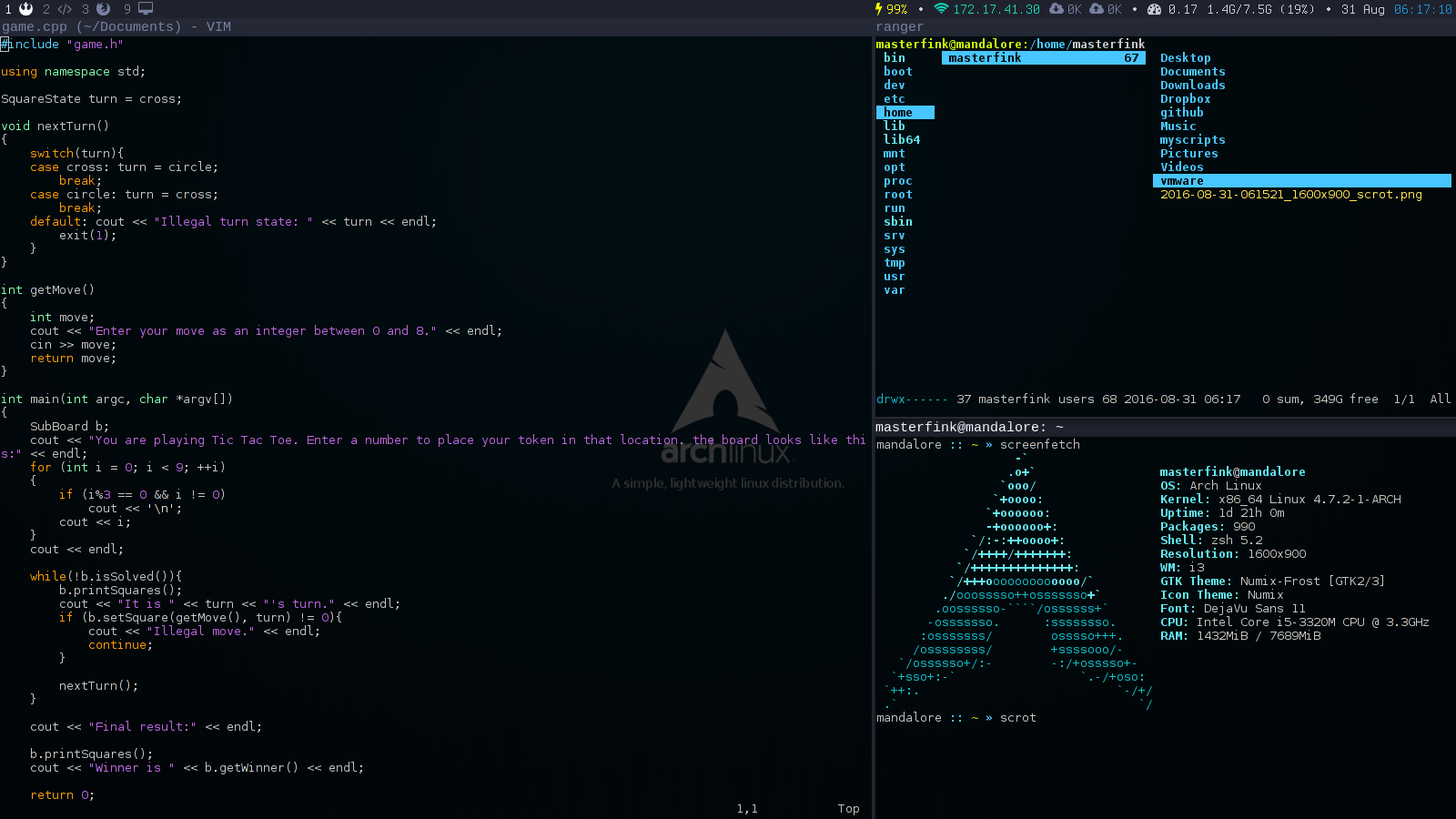The height and width of the screenshot is (819, 1456).
Task: Select the sys directory in ranger
Action: click(x=895, y=248)
